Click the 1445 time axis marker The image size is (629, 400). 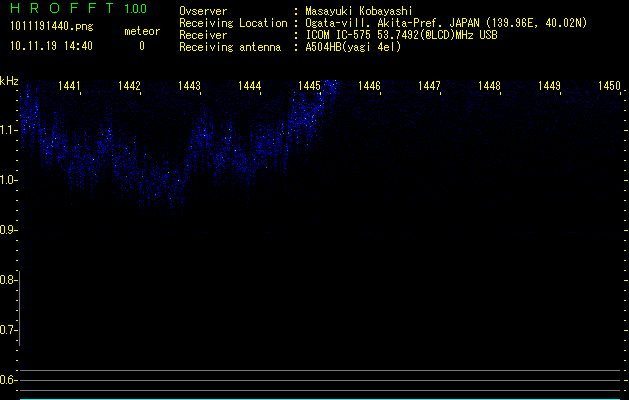pos(310,86)
